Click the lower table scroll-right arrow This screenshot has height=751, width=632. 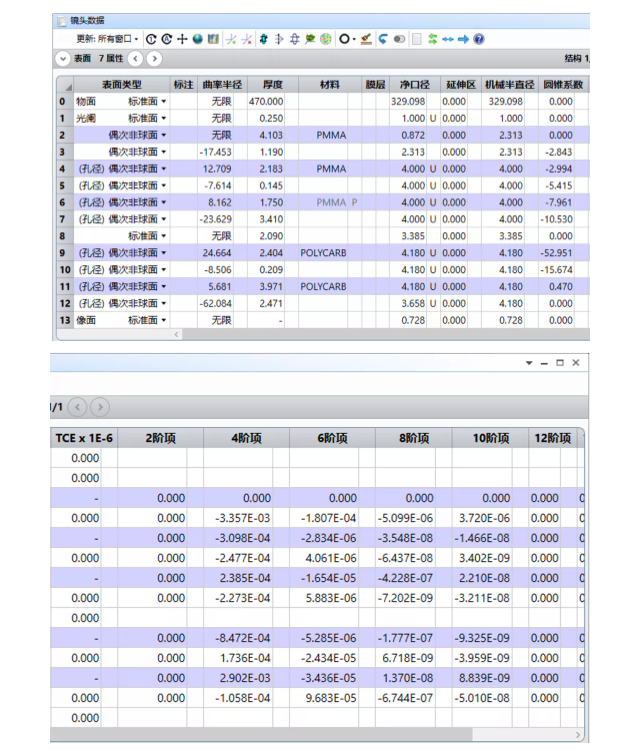(578, 735)
